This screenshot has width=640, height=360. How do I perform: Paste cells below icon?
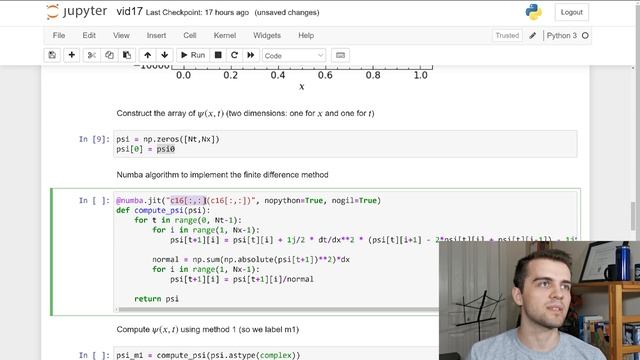click(x=127, y=55)
